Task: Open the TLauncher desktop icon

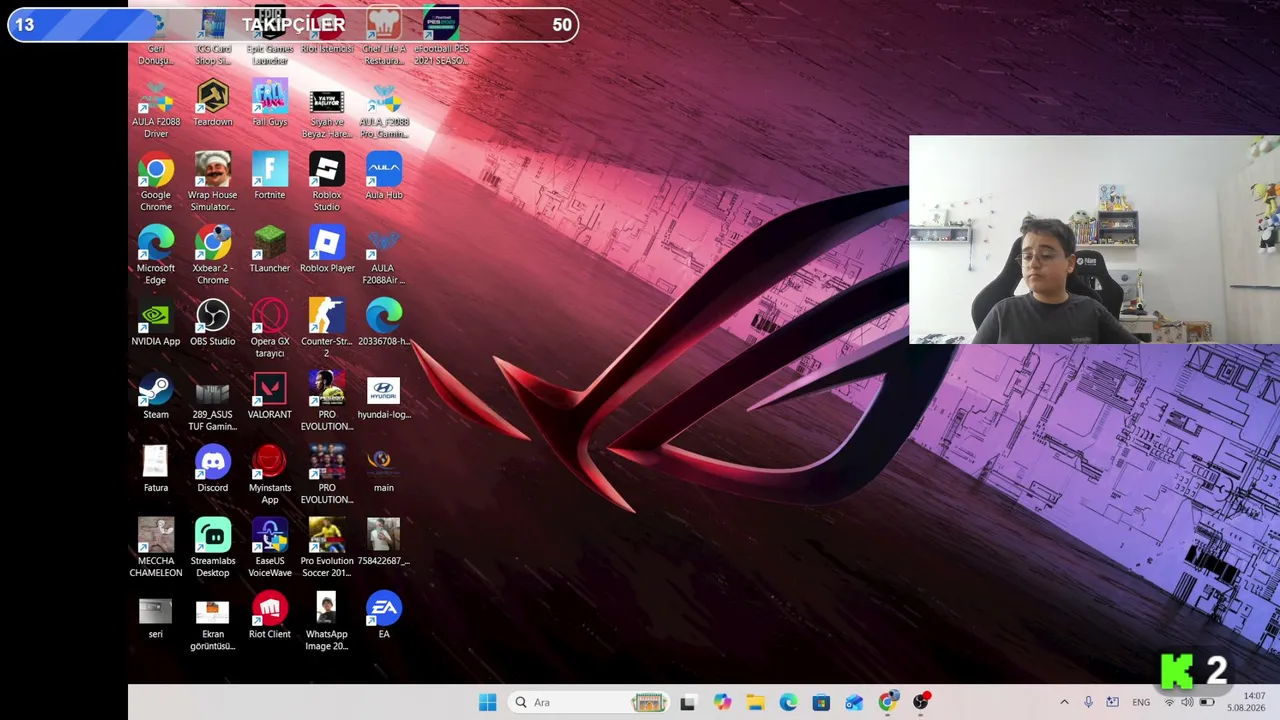Action: 269,250
